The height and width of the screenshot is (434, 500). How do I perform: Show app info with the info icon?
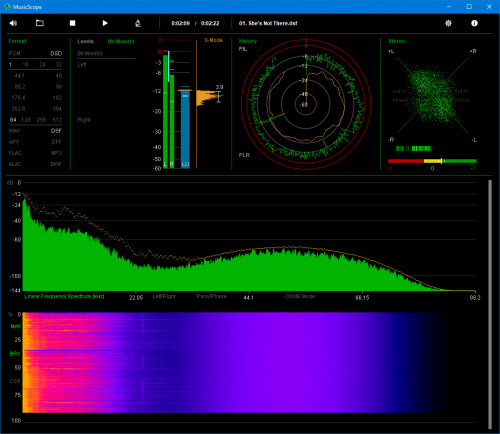coord(474,23)
